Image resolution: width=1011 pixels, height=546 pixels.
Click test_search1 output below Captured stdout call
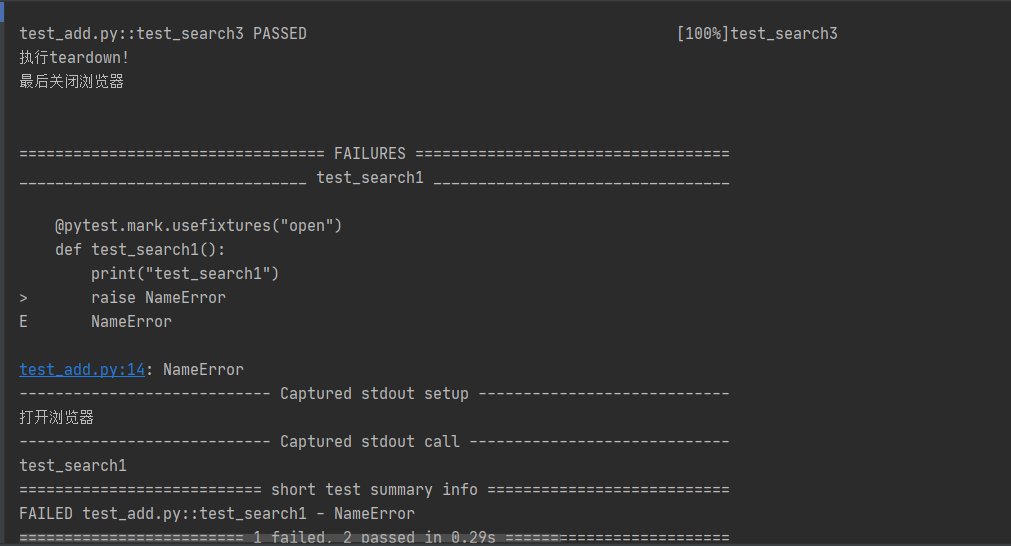[x=73, y=466]
